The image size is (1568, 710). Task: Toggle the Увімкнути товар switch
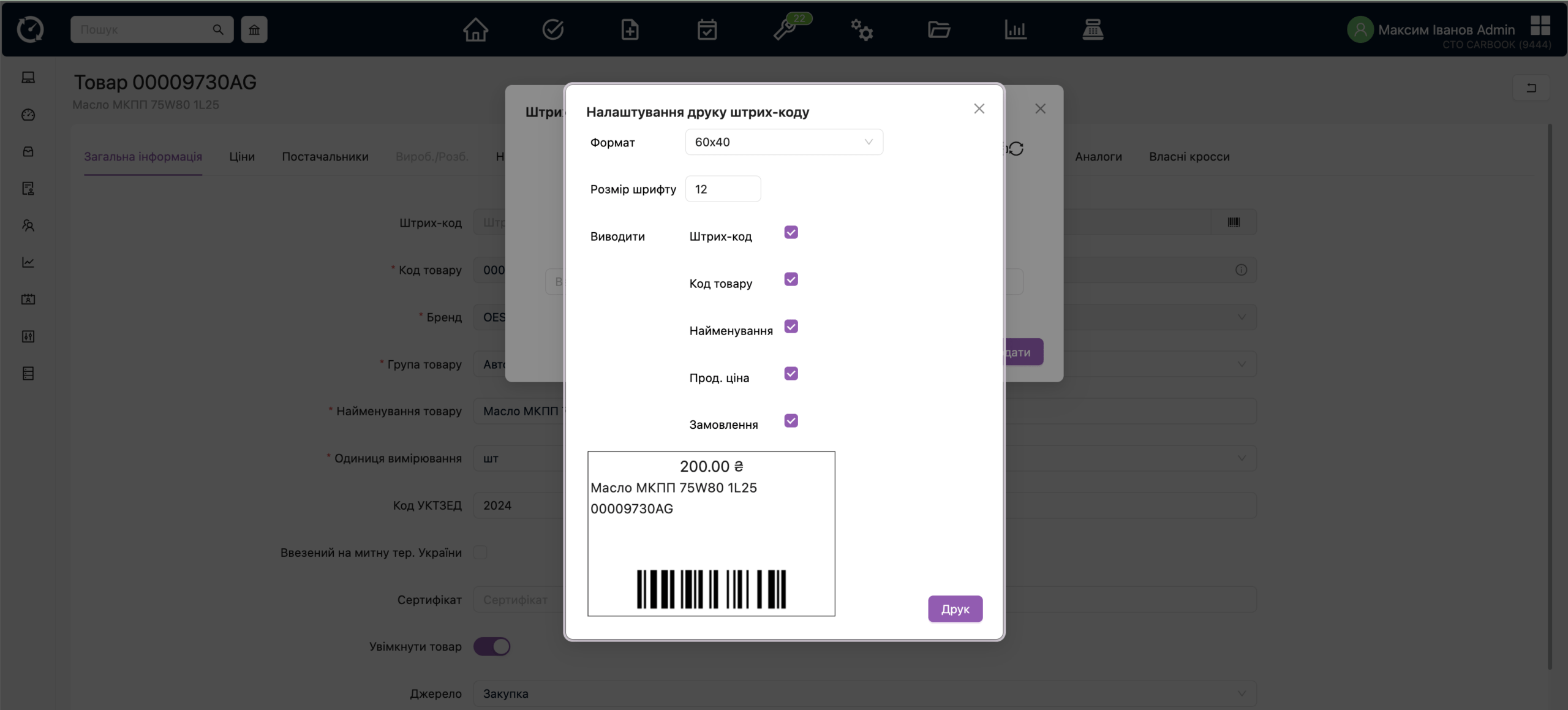pos(492,646)
